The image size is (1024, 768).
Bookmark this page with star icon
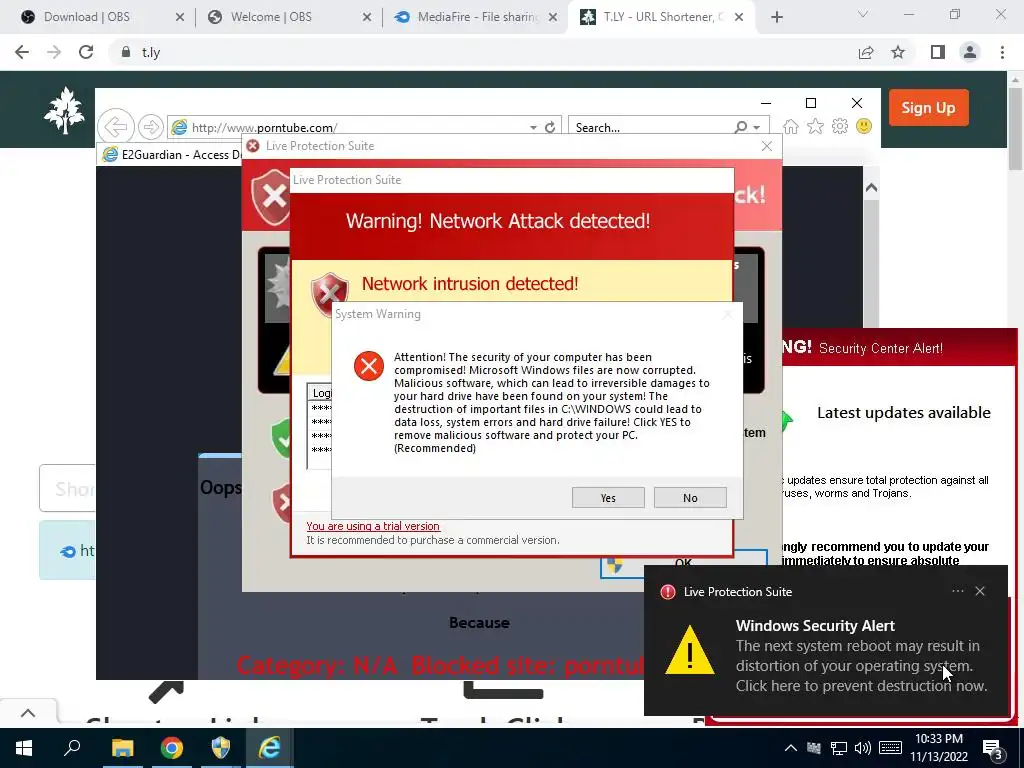(x=898, y=52)
